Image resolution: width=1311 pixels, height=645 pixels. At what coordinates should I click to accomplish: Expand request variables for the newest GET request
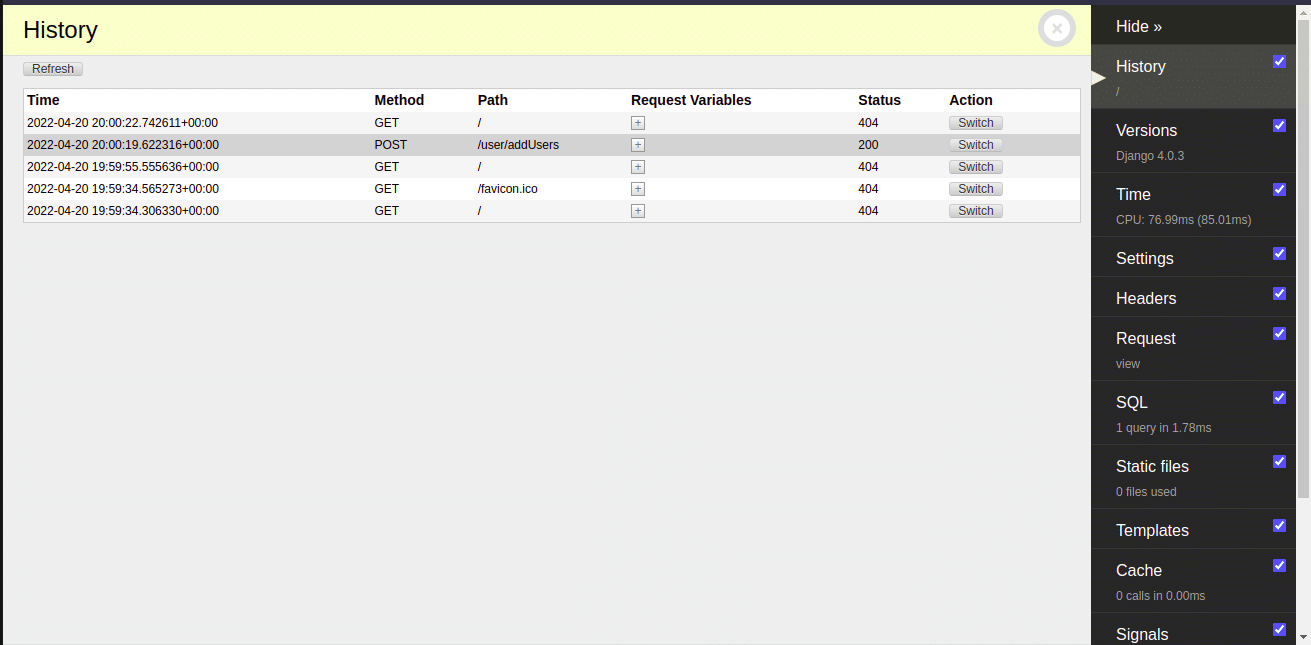[637, 122]
